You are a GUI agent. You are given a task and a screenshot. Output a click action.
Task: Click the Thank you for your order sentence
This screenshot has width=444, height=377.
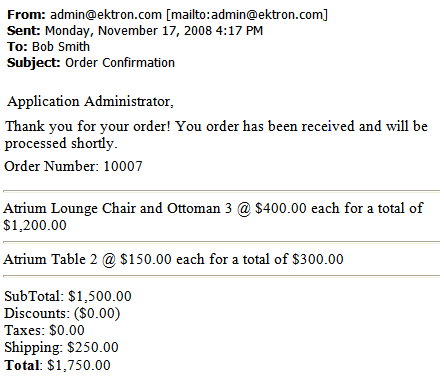click(x=88, y=126)
